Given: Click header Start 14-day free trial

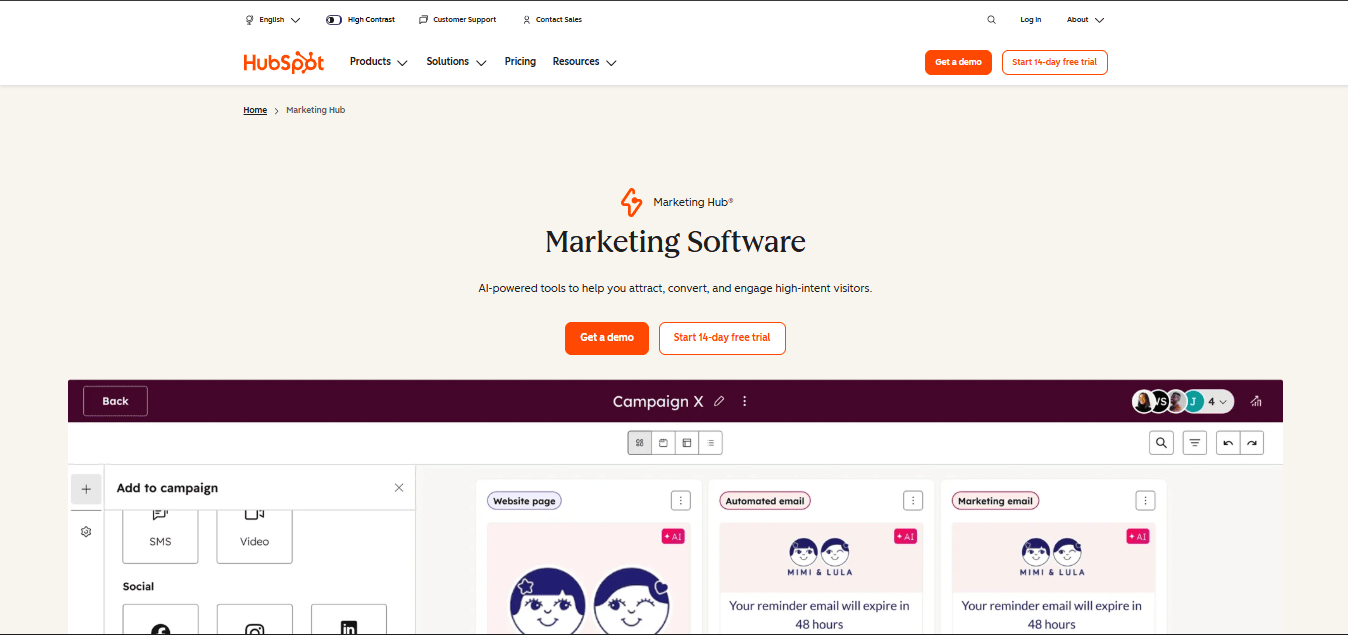Looking at the screenshot, I should (1055, 62).
